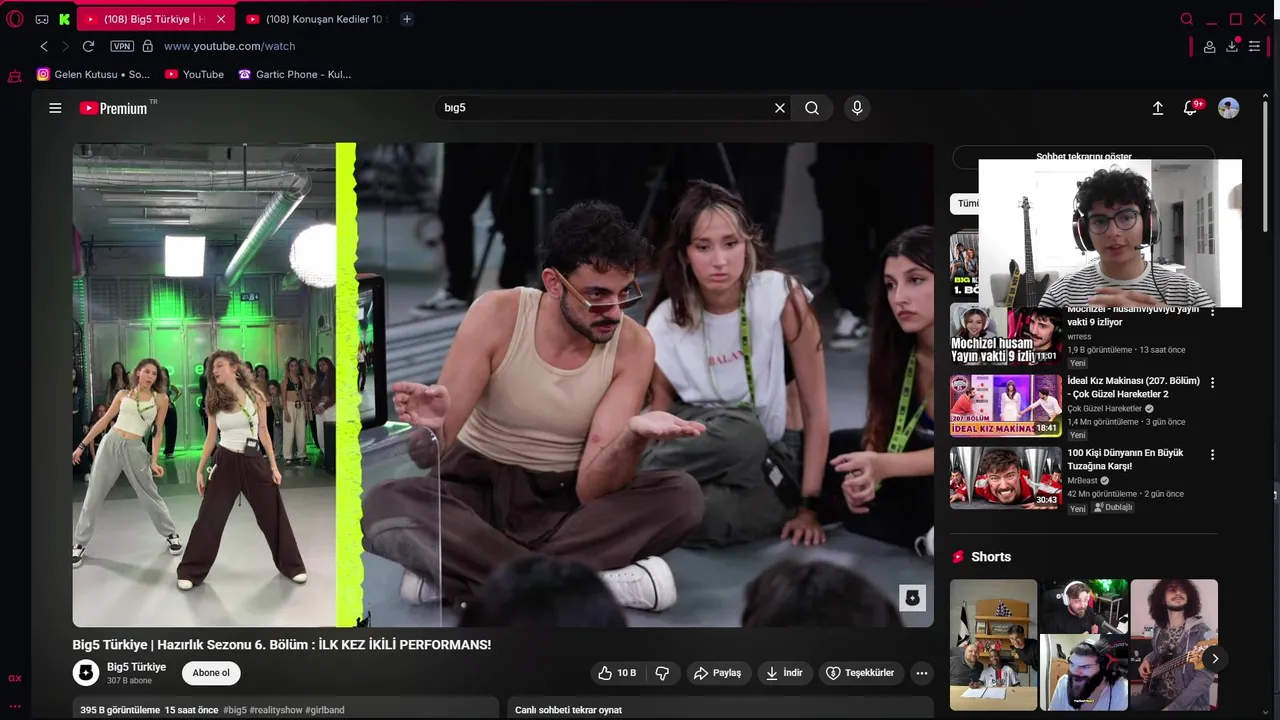Show next Shorts with the arrow
The width and height of the screenshot is (1280, 720).
[x=1215, y=658]
